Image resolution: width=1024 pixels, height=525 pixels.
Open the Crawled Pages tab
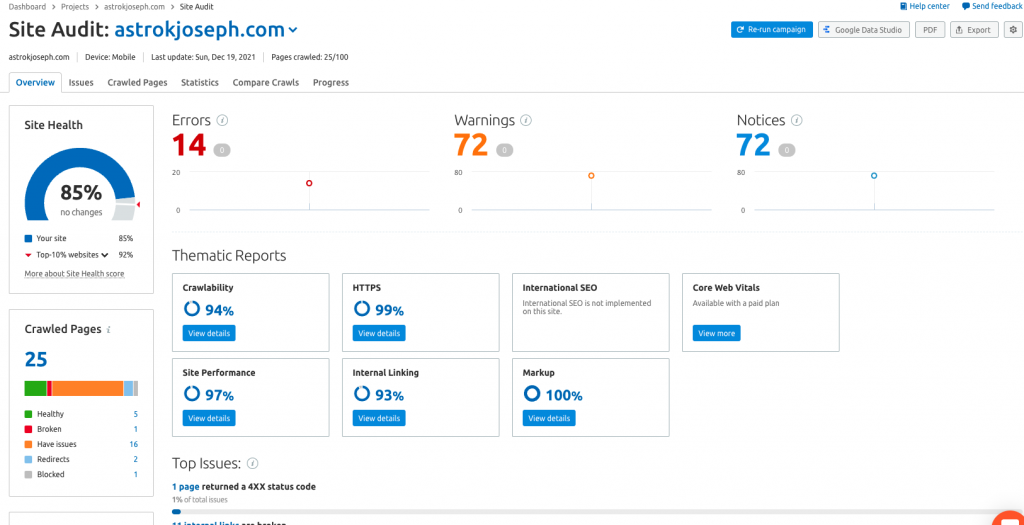(137, 83)
